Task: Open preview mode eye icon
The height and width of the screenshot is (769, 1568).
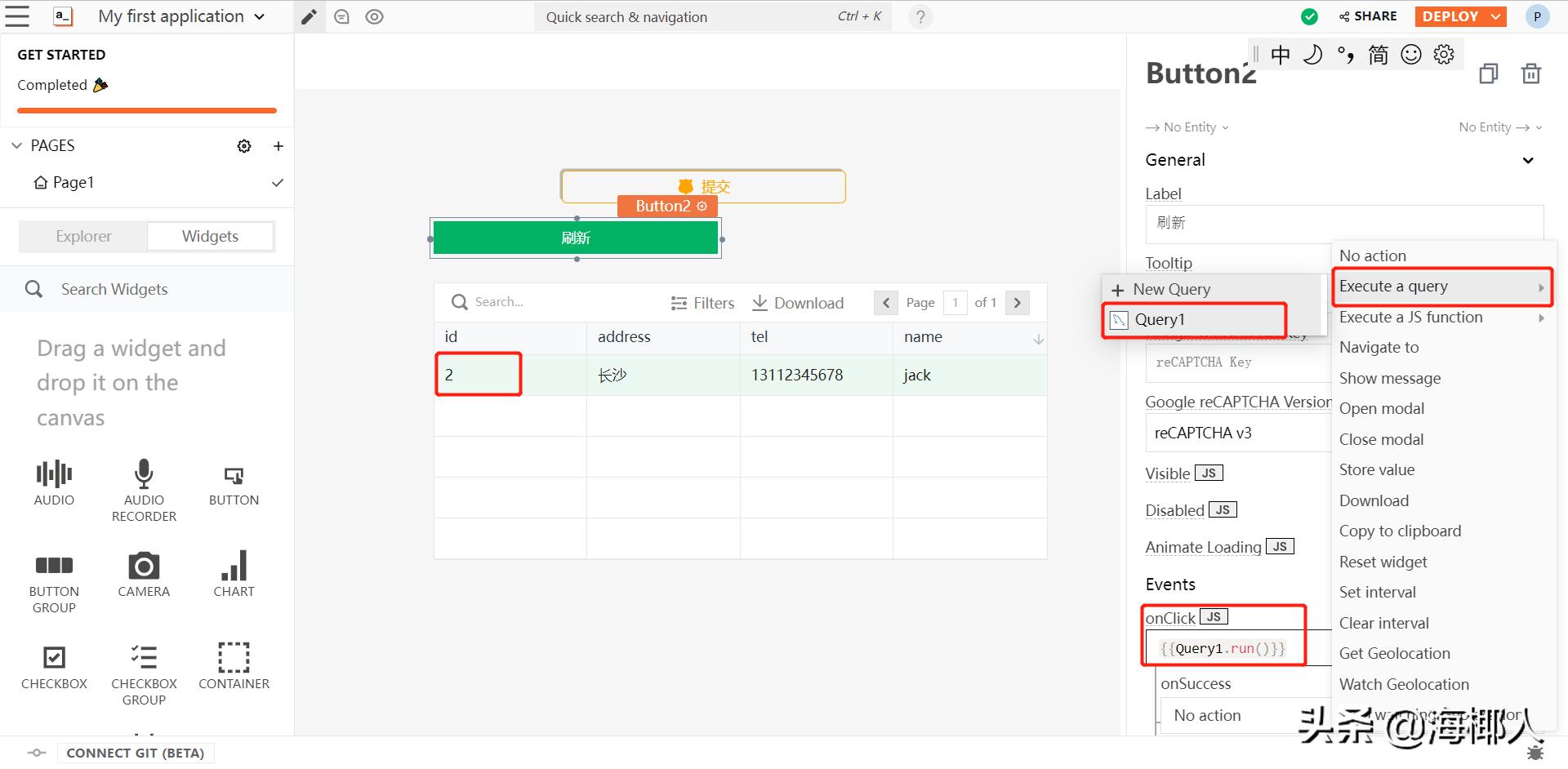Action: pyautogui.click(x=374, y=16)
